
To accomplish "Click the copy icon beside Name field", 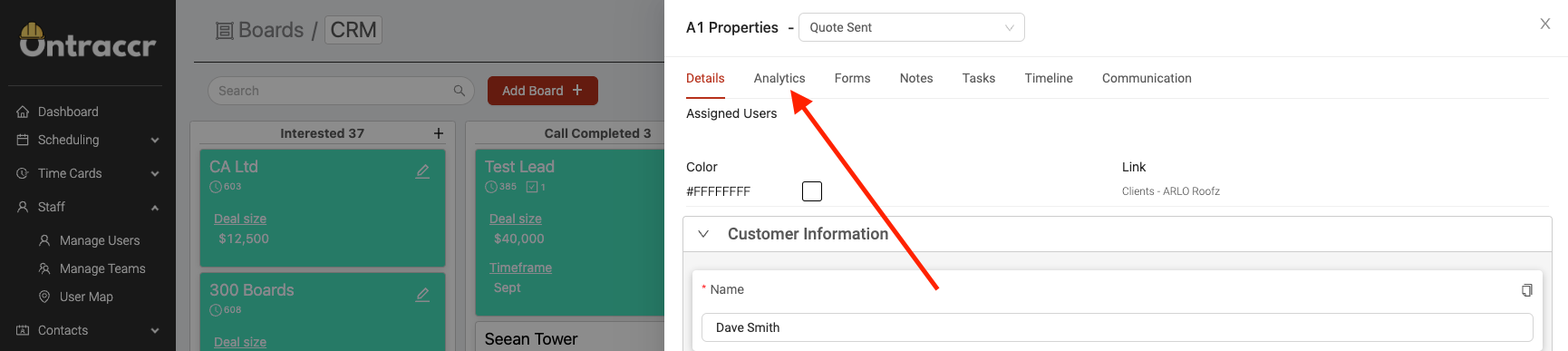I will 1526,290.
